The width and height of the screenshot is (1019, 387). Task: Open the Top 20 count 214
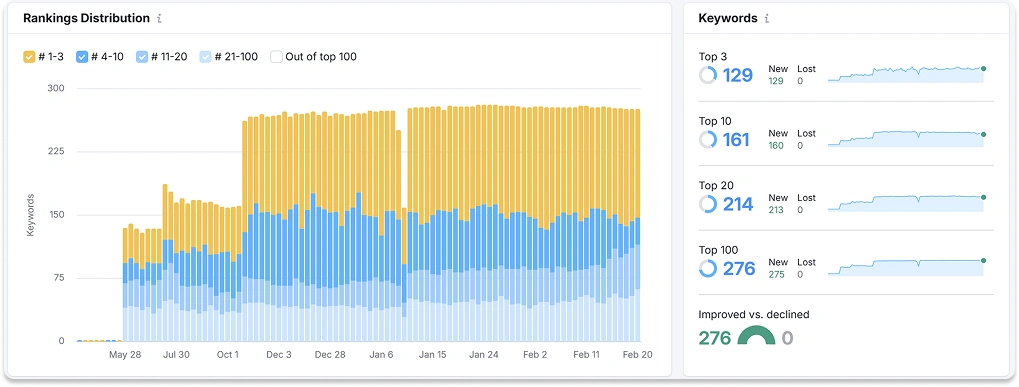738,204
